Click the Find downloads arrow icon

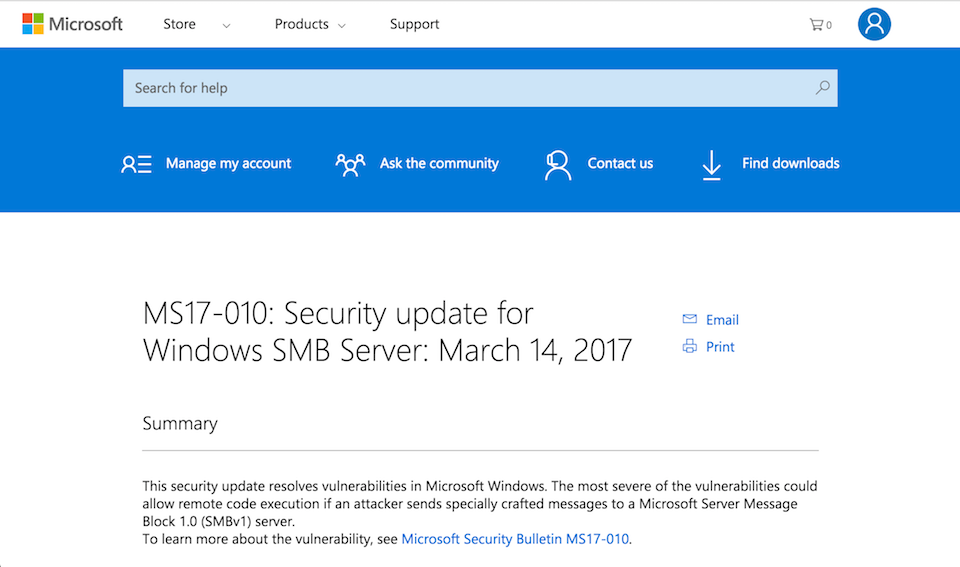(711, 164)
